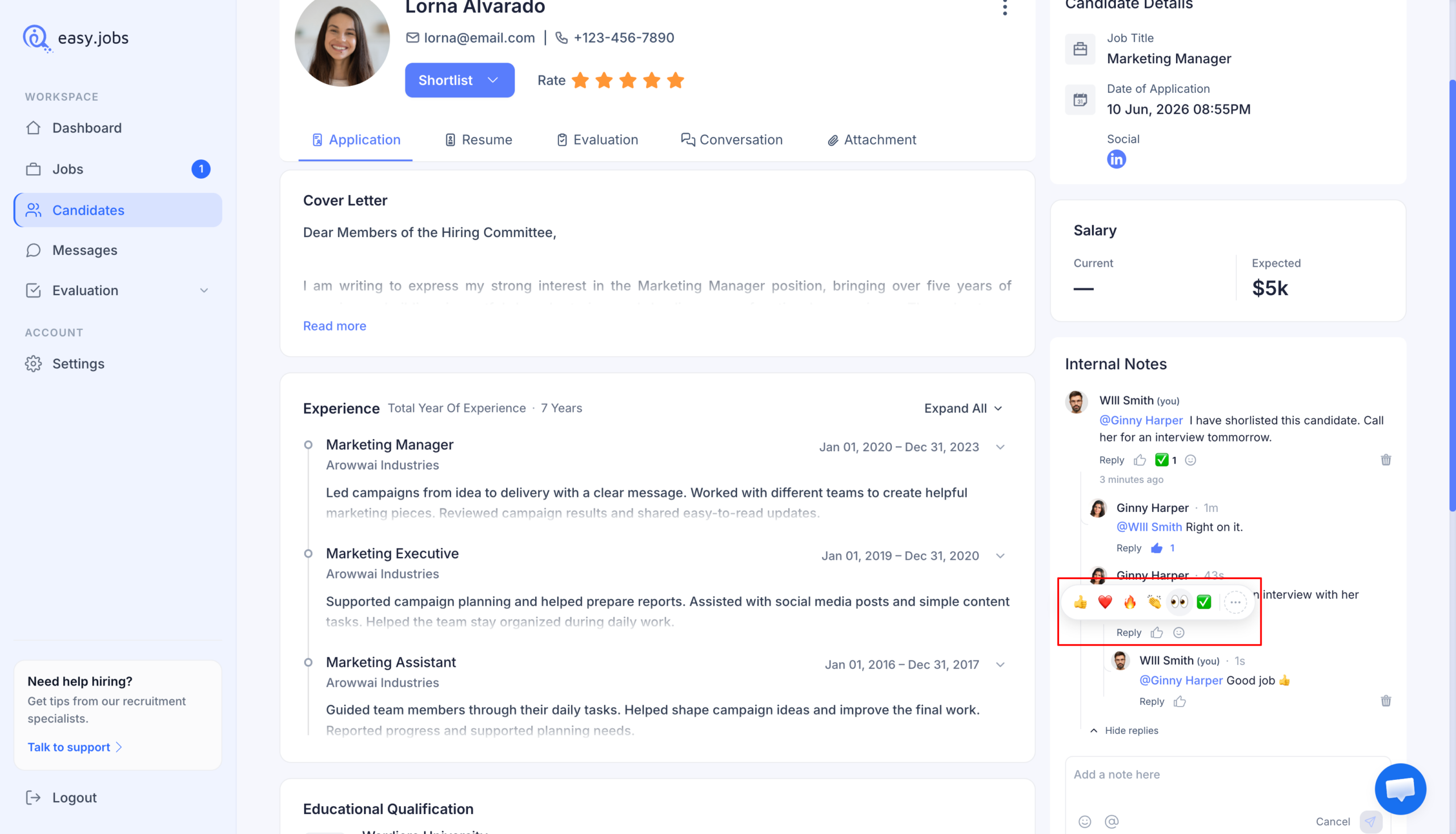This screenshot has height=834, width=1456.
Task: Switch to the Conversation tab
Action: (731, 140)
